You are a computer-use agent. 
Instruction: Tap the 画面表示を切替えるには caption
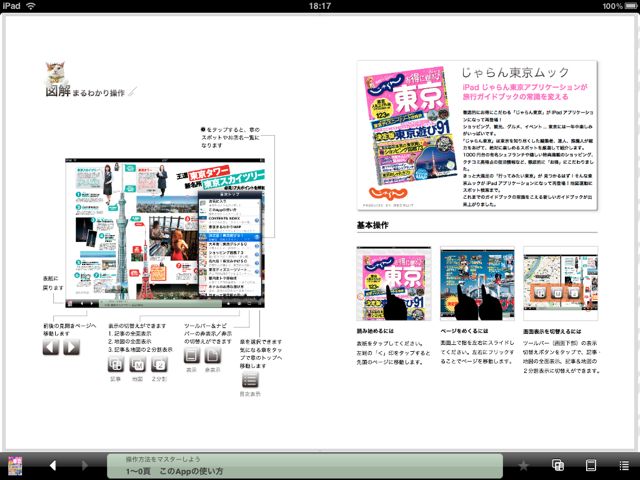pos(552,331)
